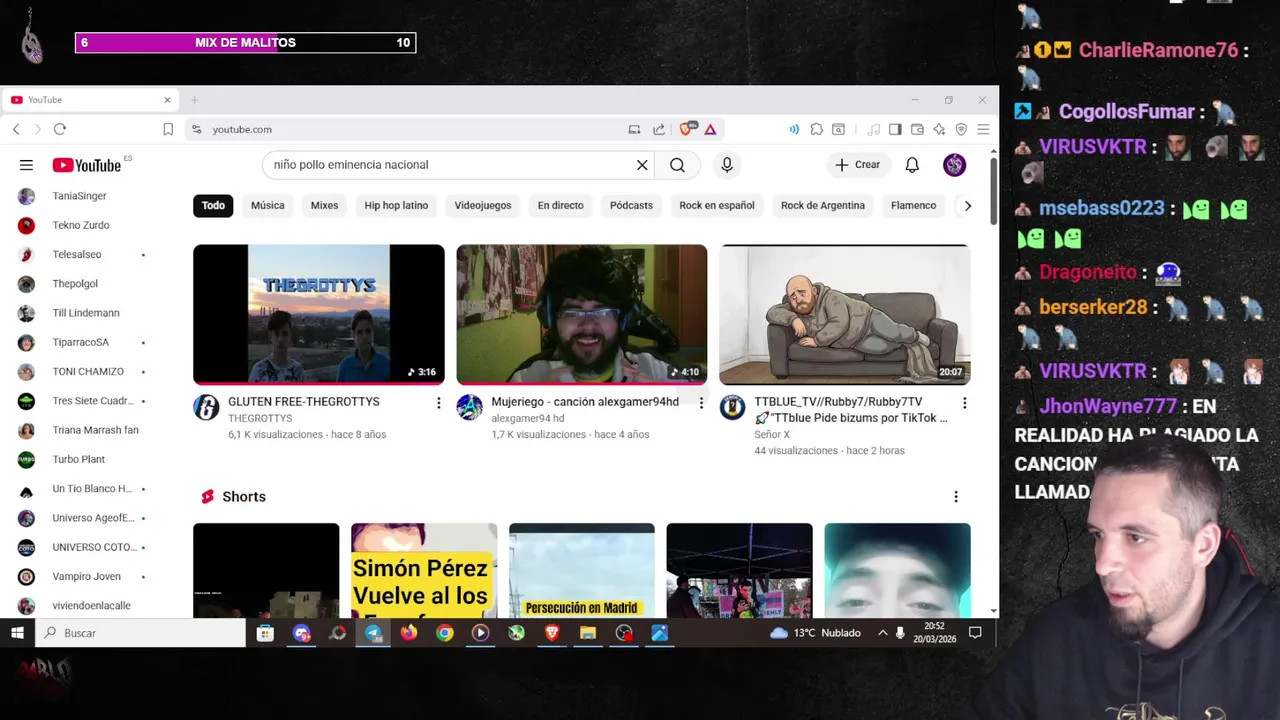Open the browser extensions puzzle icon
Image resolution: width=1280 pixels, height=720 pixels.
(x=817, y=129)
